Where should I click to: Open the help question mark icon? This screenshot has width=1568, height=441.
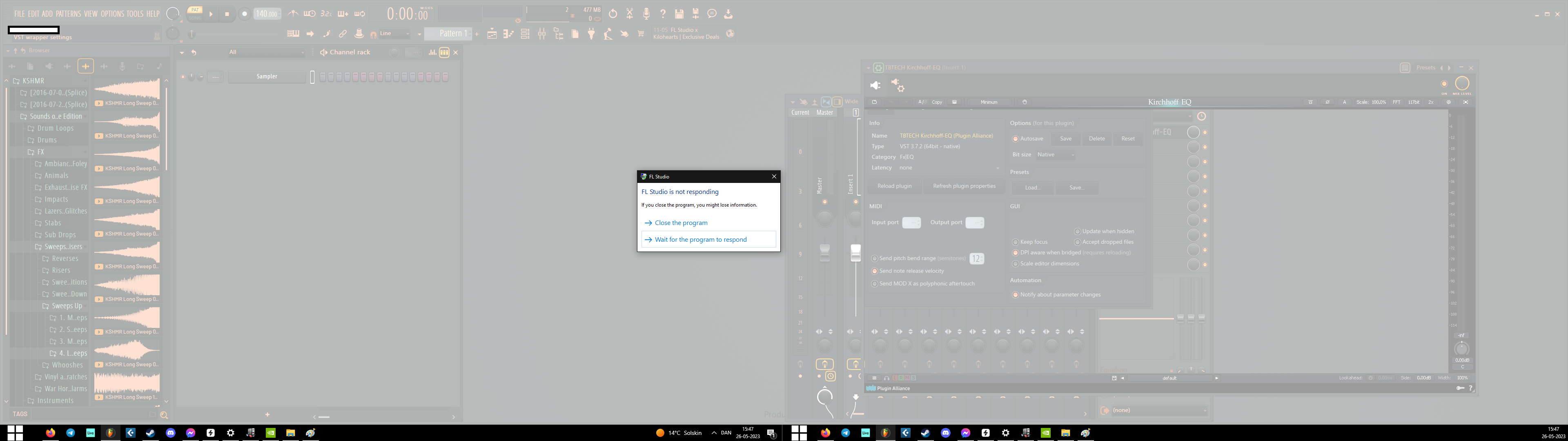coord(662,13)
